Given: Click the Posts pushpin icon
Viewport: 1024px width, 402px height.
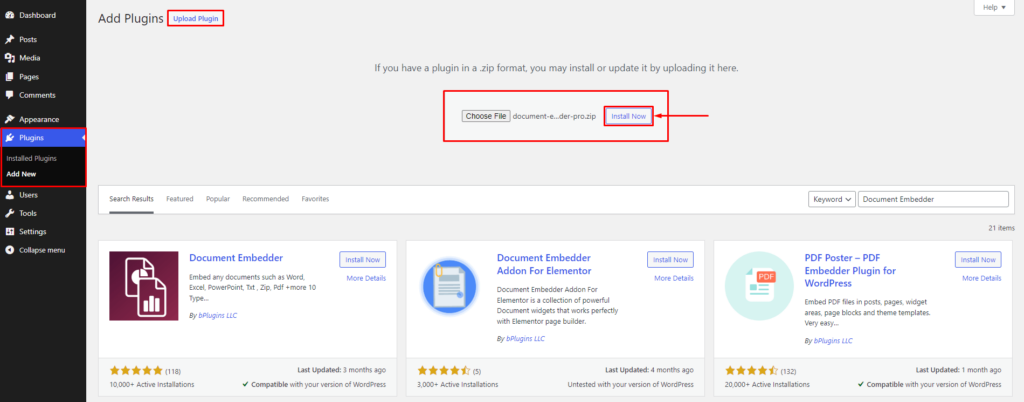Looking at the screenshot, I should tap(10, 39).
